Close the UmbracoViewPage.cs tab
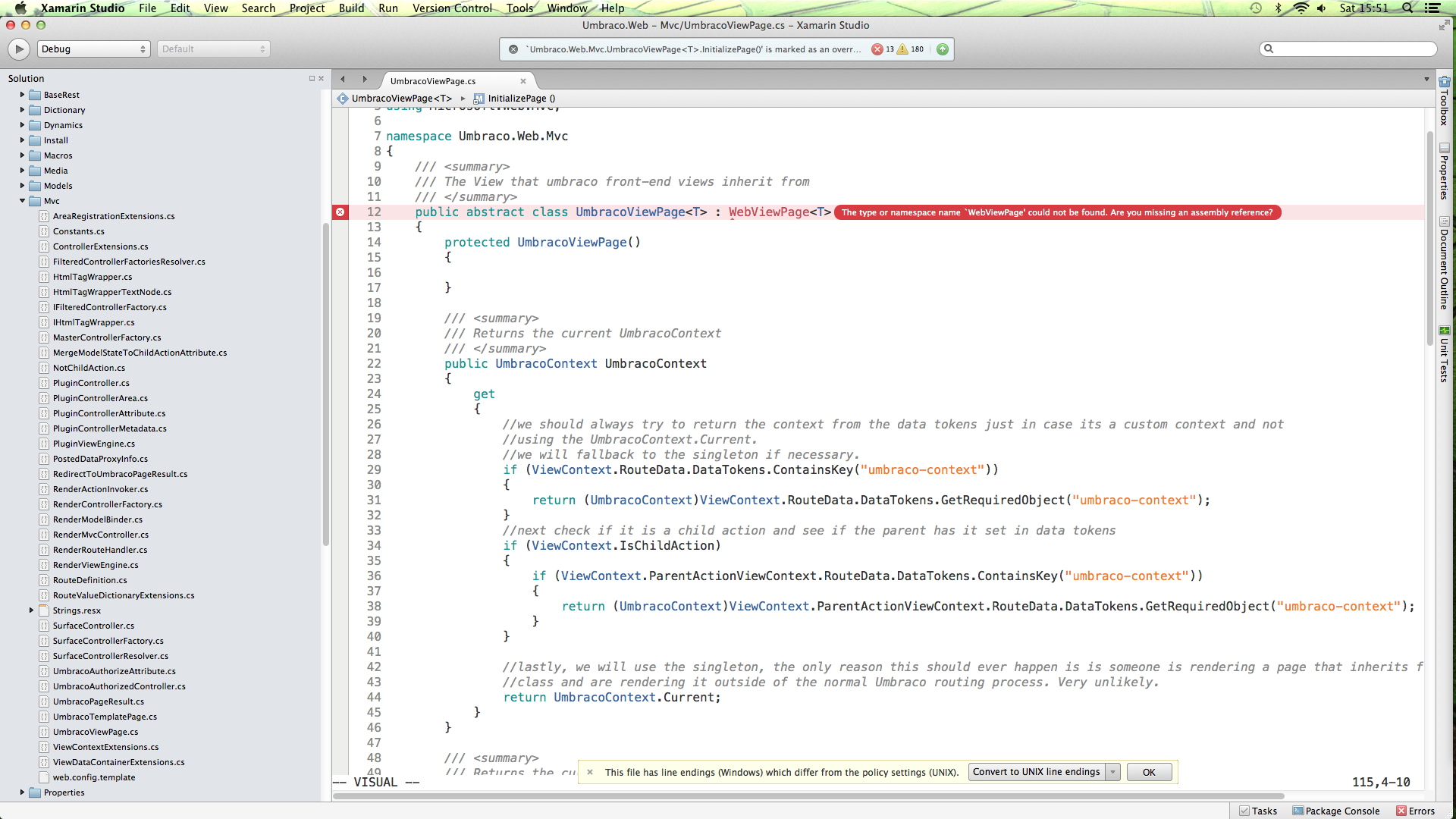The height and width of the screenshot is (819, 1456). click(523, 81)
